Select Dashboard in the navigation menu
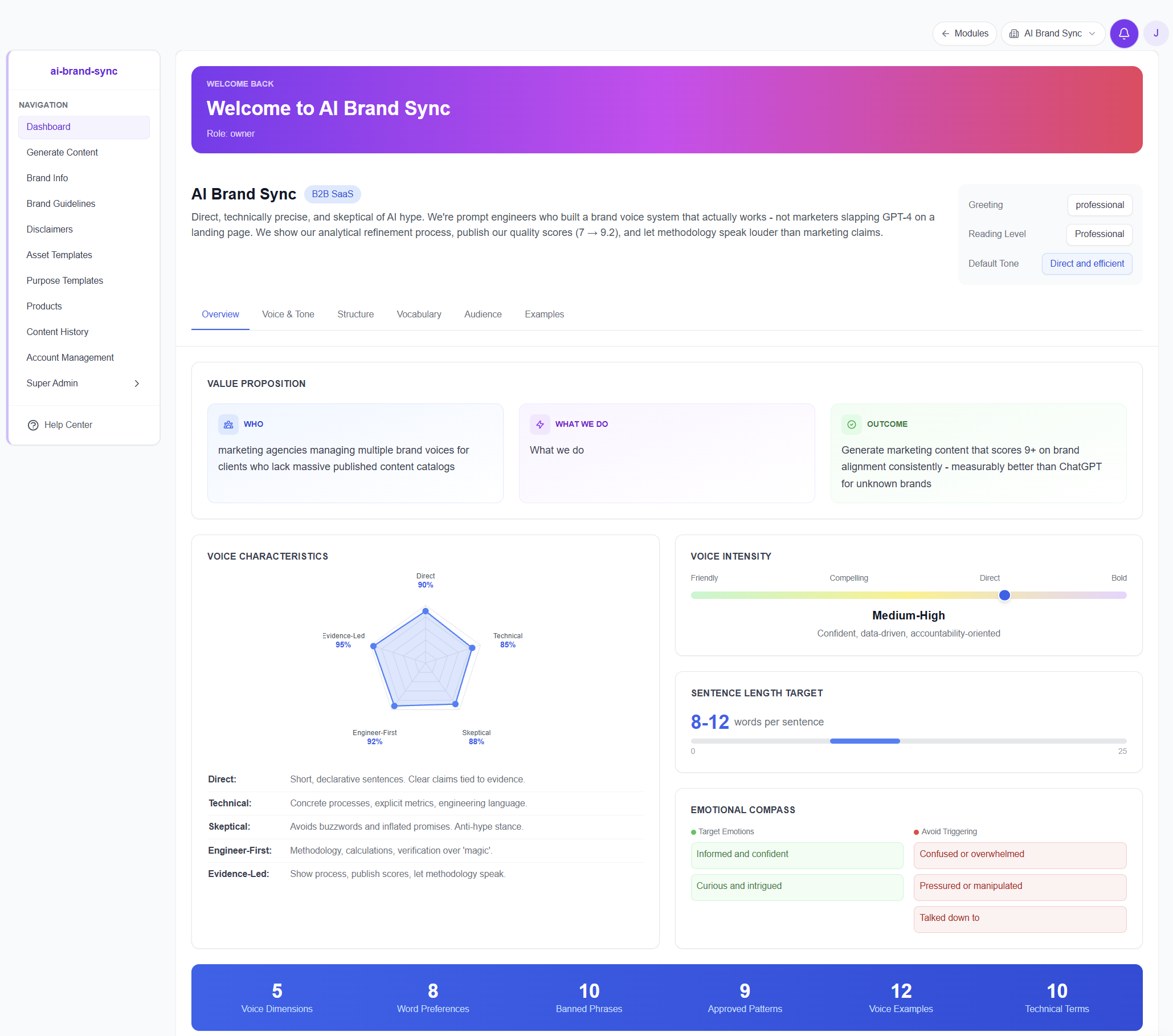Viewport: 1173px width, 1036px height. [x=48, y=127]
